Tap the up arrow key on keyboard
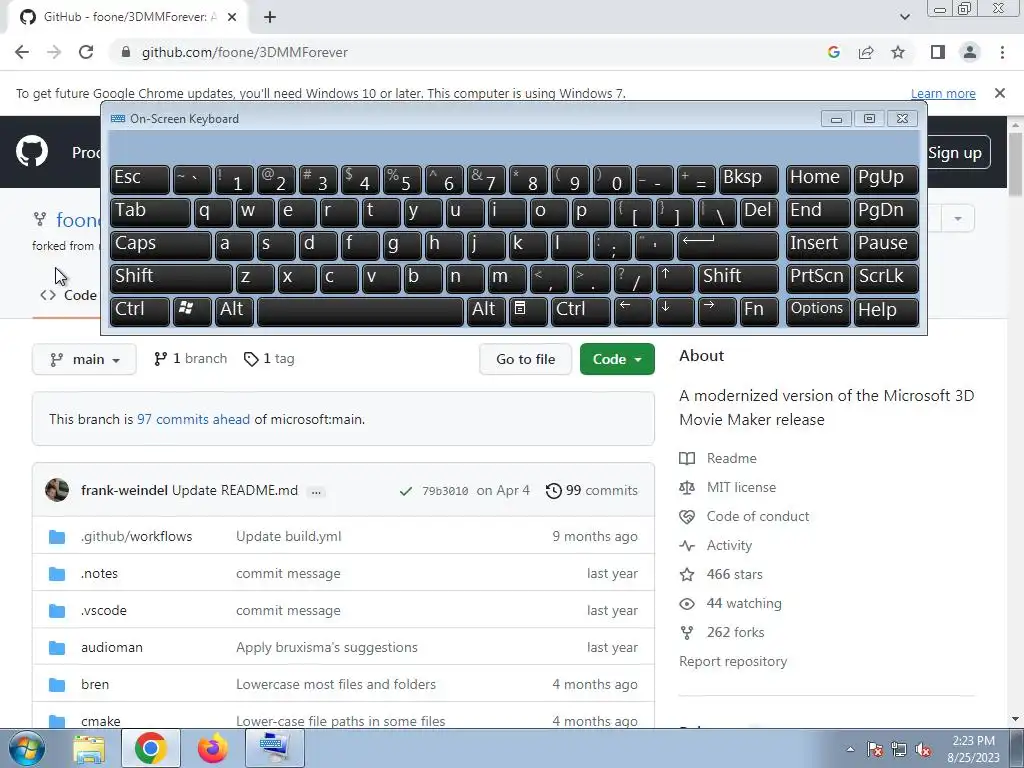The width and height of the screenshot is (1024, 768). point(675,278)
